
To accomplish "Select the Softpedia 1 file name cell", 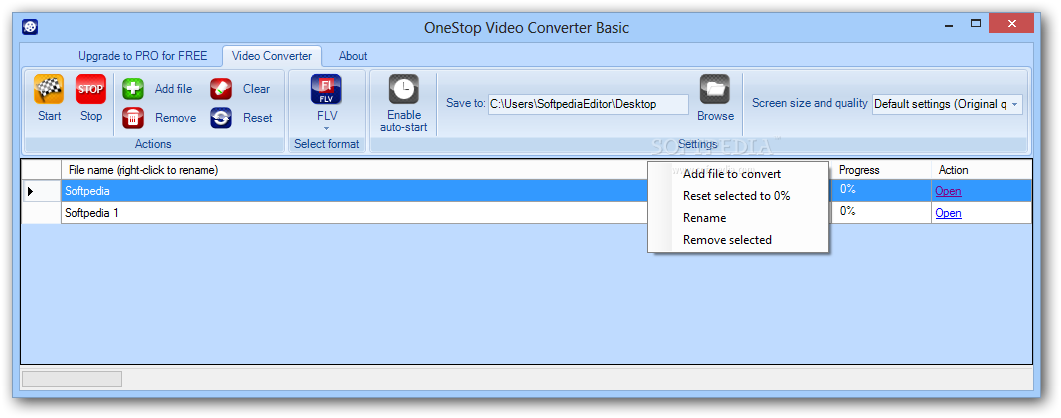I will [355, 213].
